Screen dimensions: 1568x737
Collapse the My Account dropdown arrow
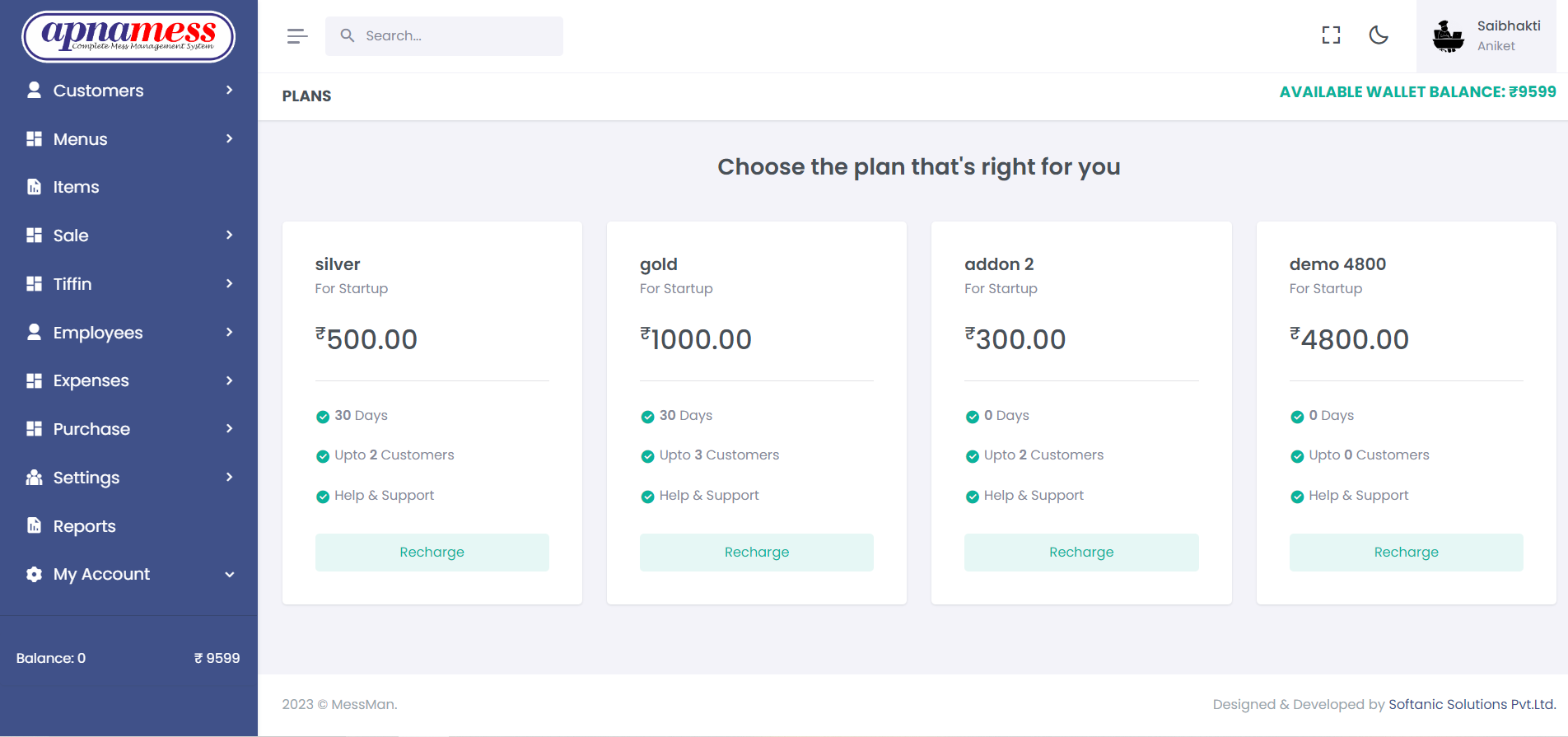pos(230,574)
